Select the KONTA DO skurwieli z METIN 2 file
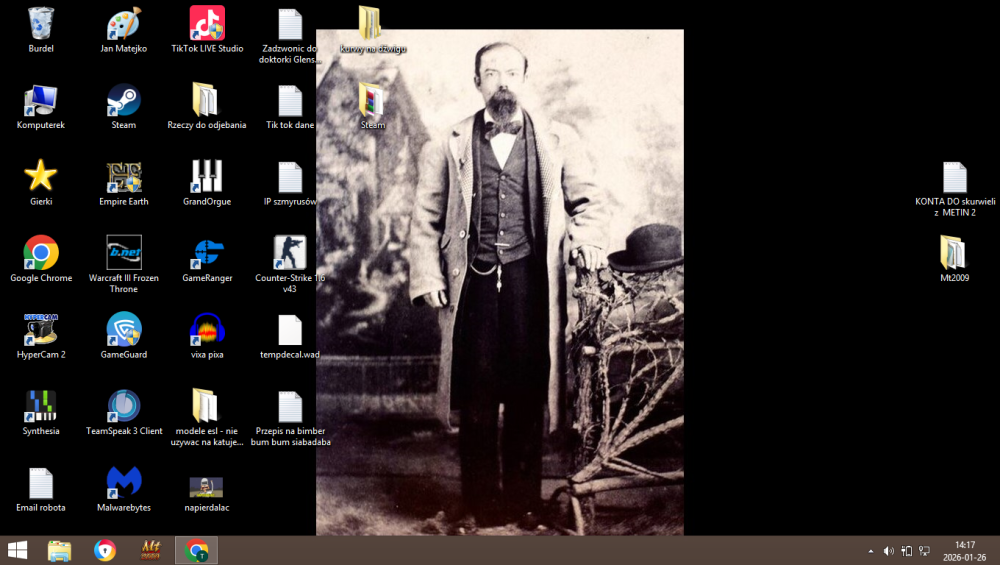 955,177
